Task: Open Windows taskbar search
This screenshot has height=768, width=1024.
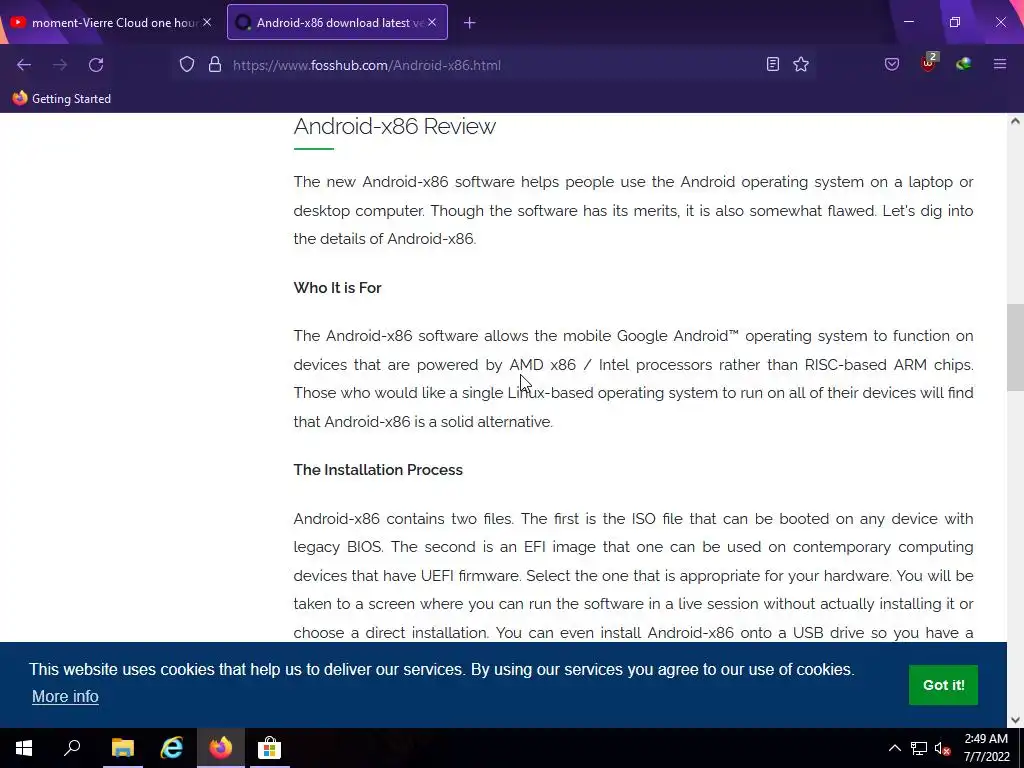Action: click(x=72, y=748)
